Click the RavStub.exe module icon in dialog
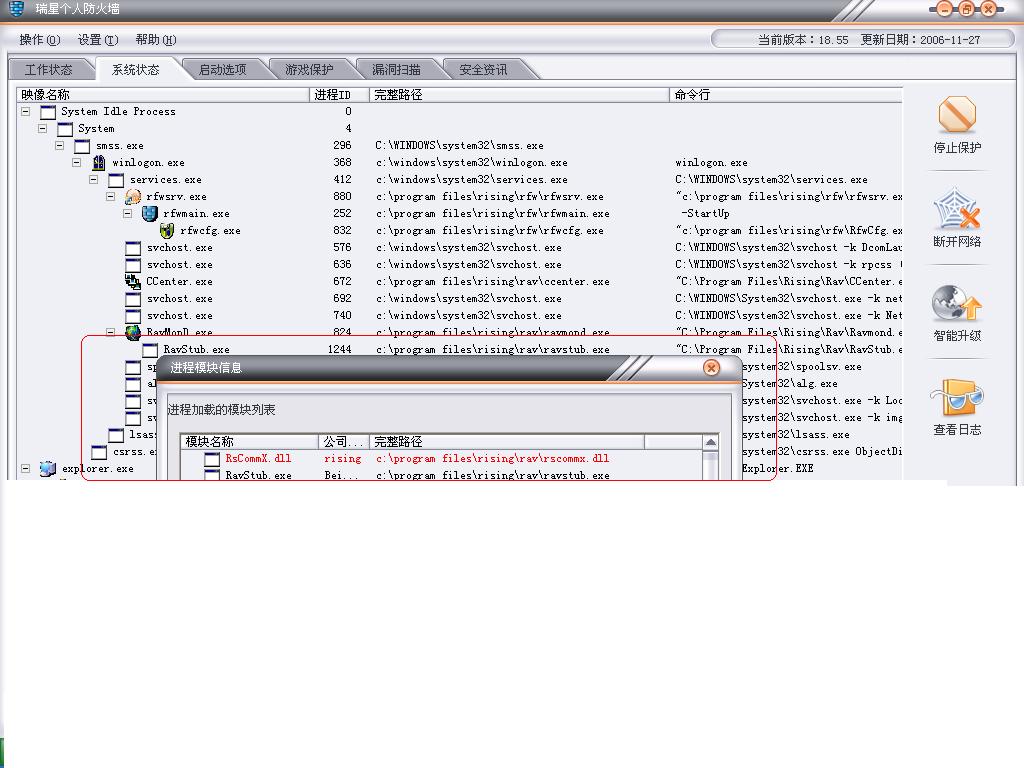Viewport: 1024px width, 768px height. coord(212,475)
